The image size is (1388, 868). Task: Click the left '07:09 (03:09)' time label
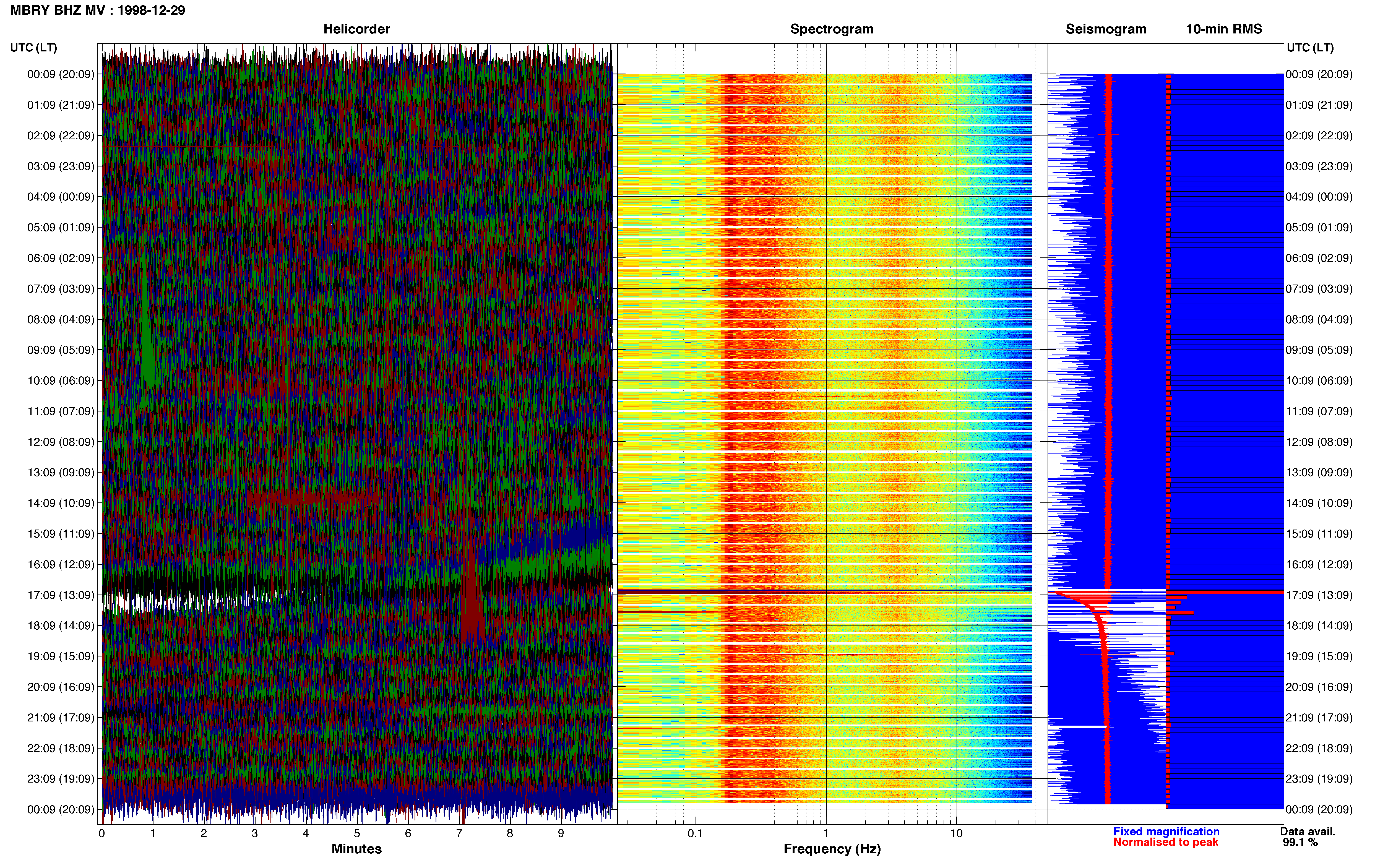pyautogui.click(x=61, y=289)
